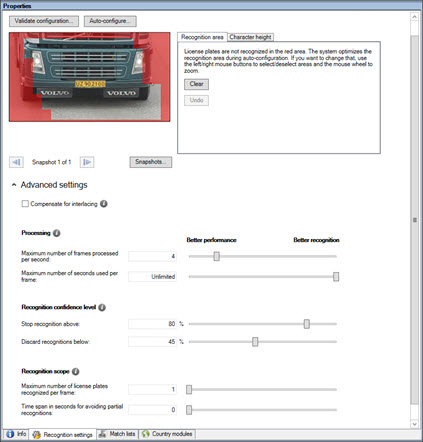Click the Auto-configure button
423x442 pixels.
coord(110,21)
